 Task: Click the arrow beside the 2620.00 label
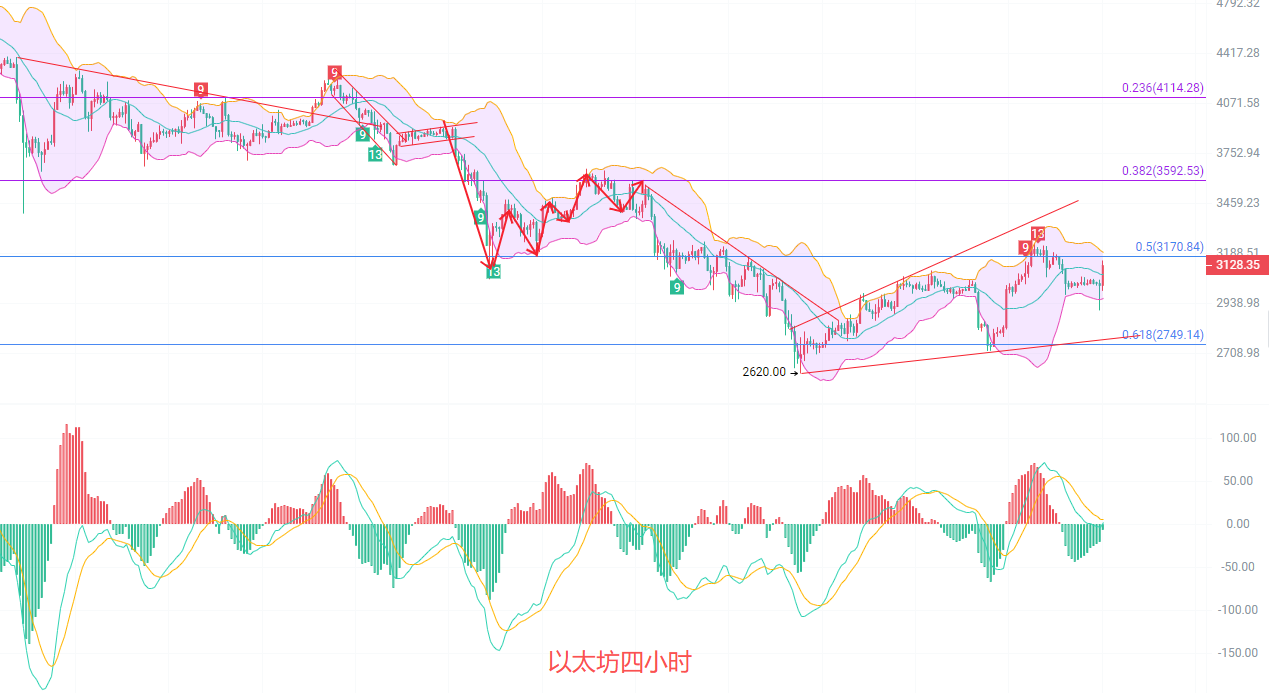point(795,372)
